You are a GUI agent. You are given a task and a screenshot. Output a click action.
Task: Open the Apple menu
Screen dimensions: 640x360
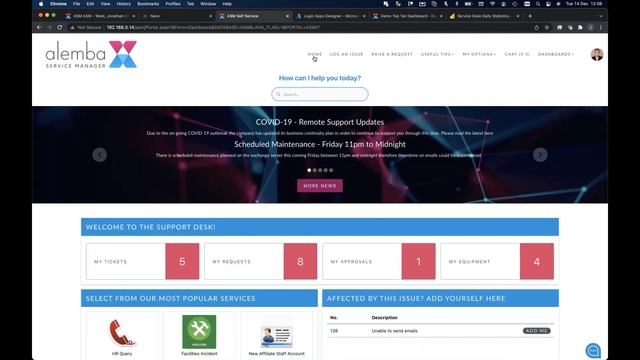[41, 4]
